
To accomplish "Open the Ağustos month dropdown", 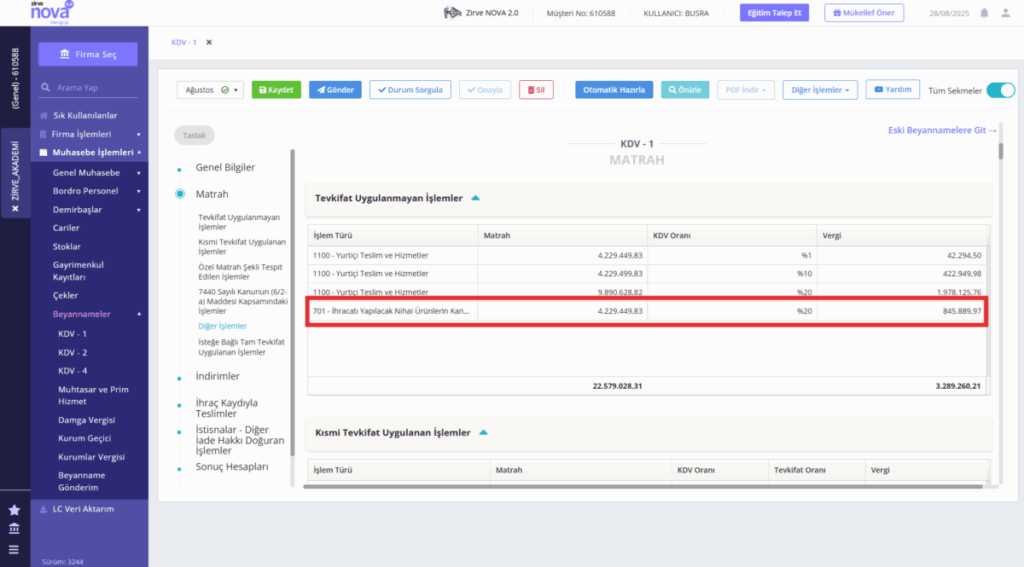I will [210, 90].
